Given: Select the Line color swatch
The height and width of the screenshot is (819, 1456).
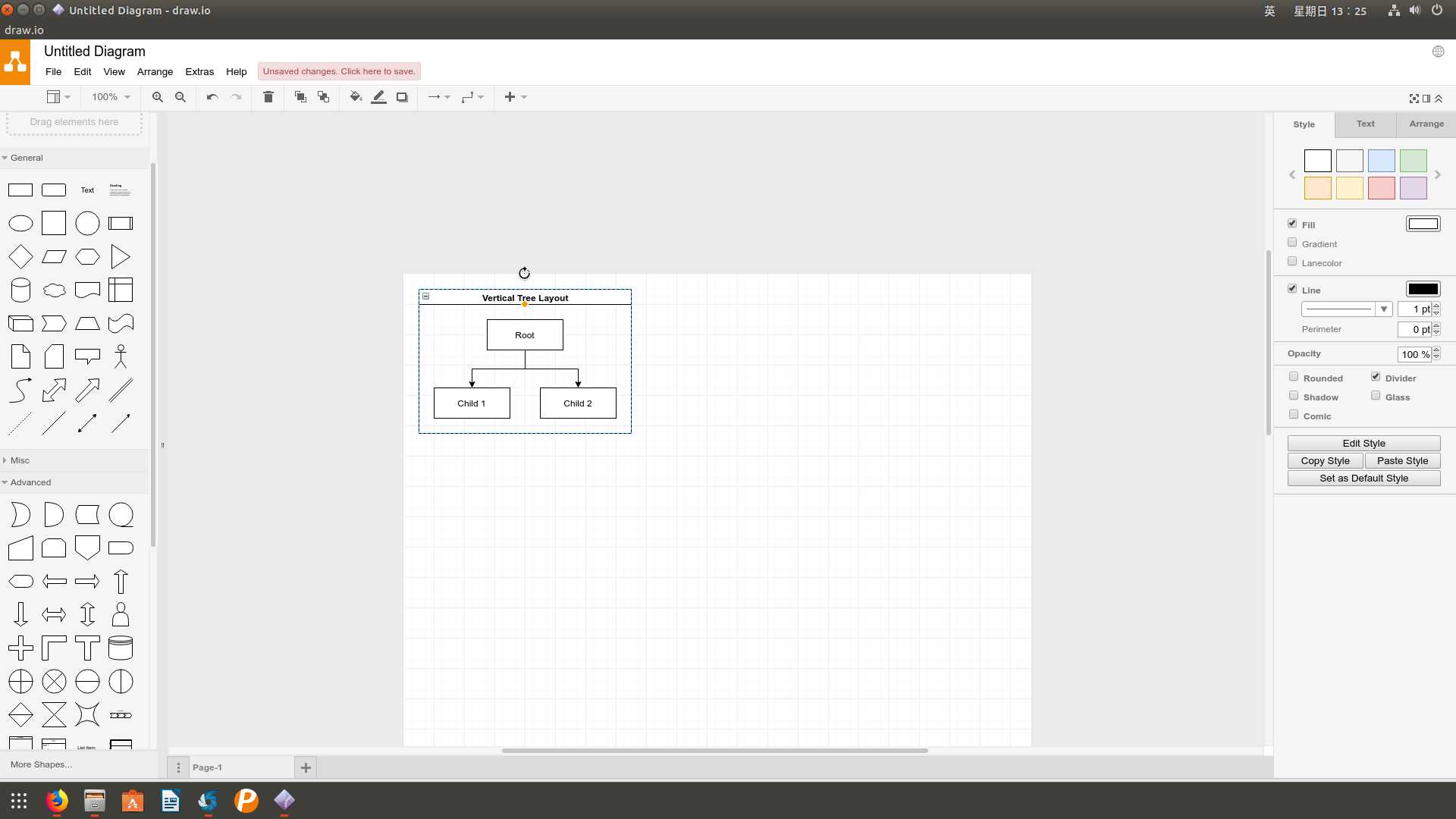Looking at the screenshot, I should tap(1422, 289).
